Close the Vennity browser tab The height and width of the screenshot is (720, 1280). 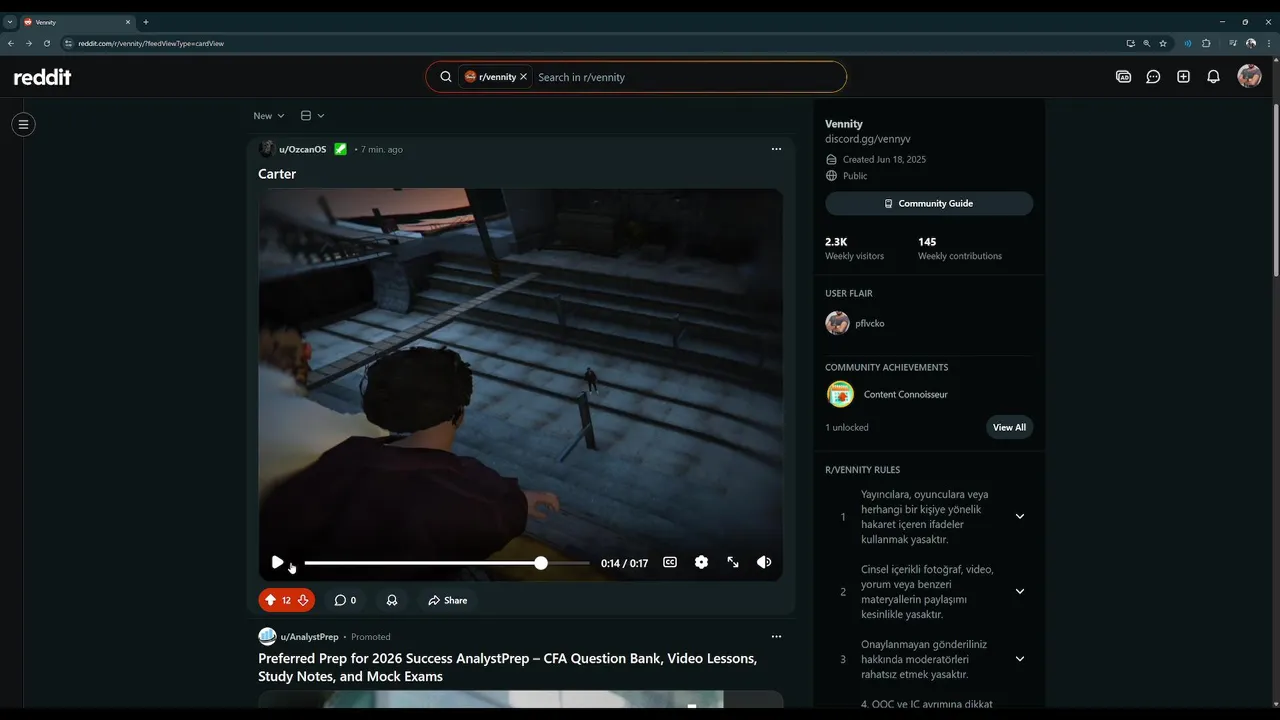[x=128, y=22]
